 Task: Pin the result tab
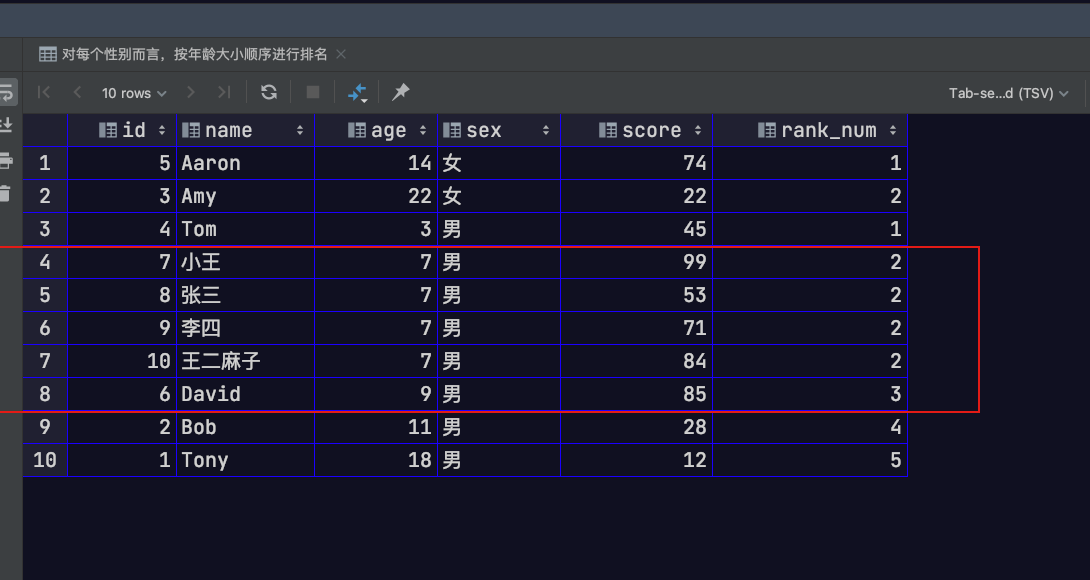[x=400, y=92]
